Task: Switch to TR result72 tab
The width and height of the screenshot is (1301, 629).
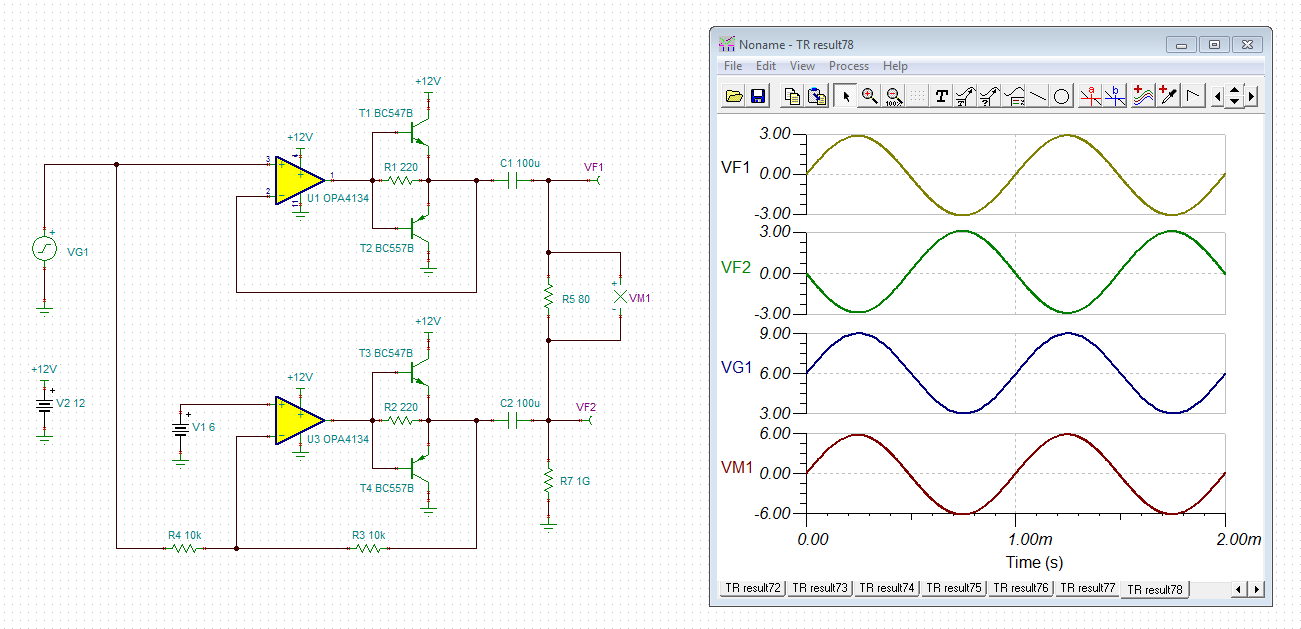Action: coord(752,588)
